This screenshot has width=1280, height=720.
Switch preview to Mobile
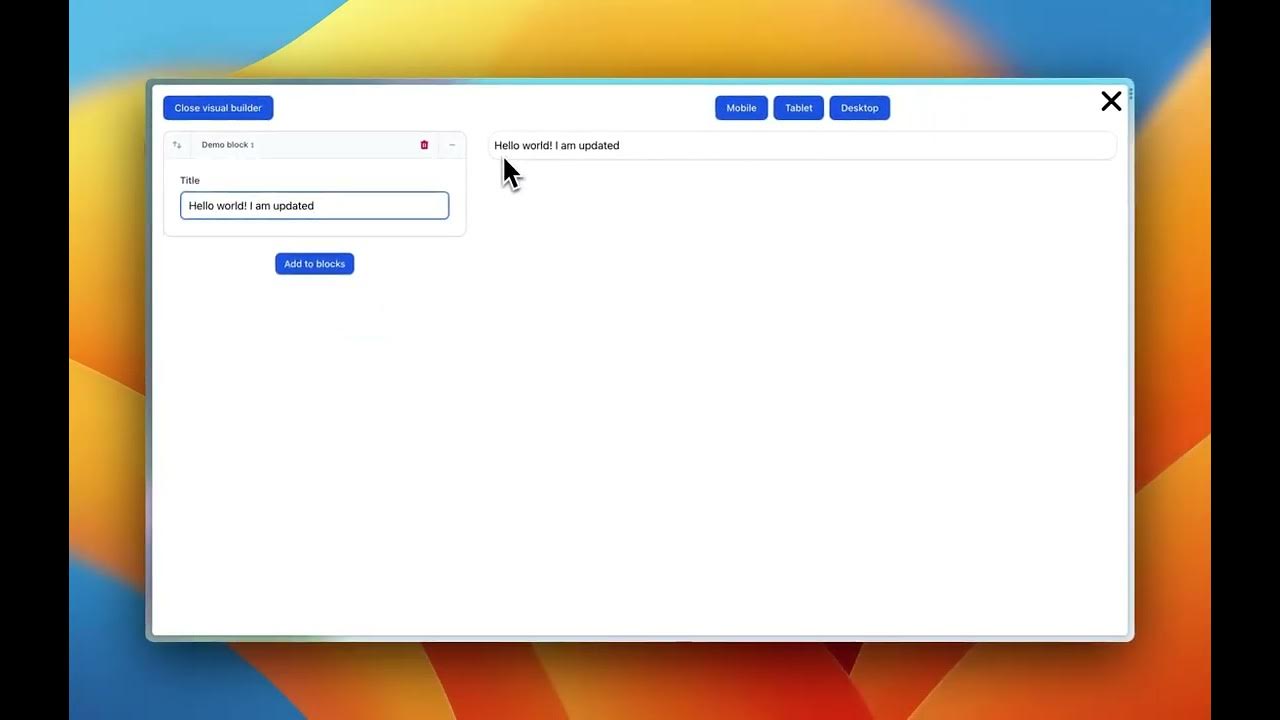pyautogui.click(x=741, y=108)
